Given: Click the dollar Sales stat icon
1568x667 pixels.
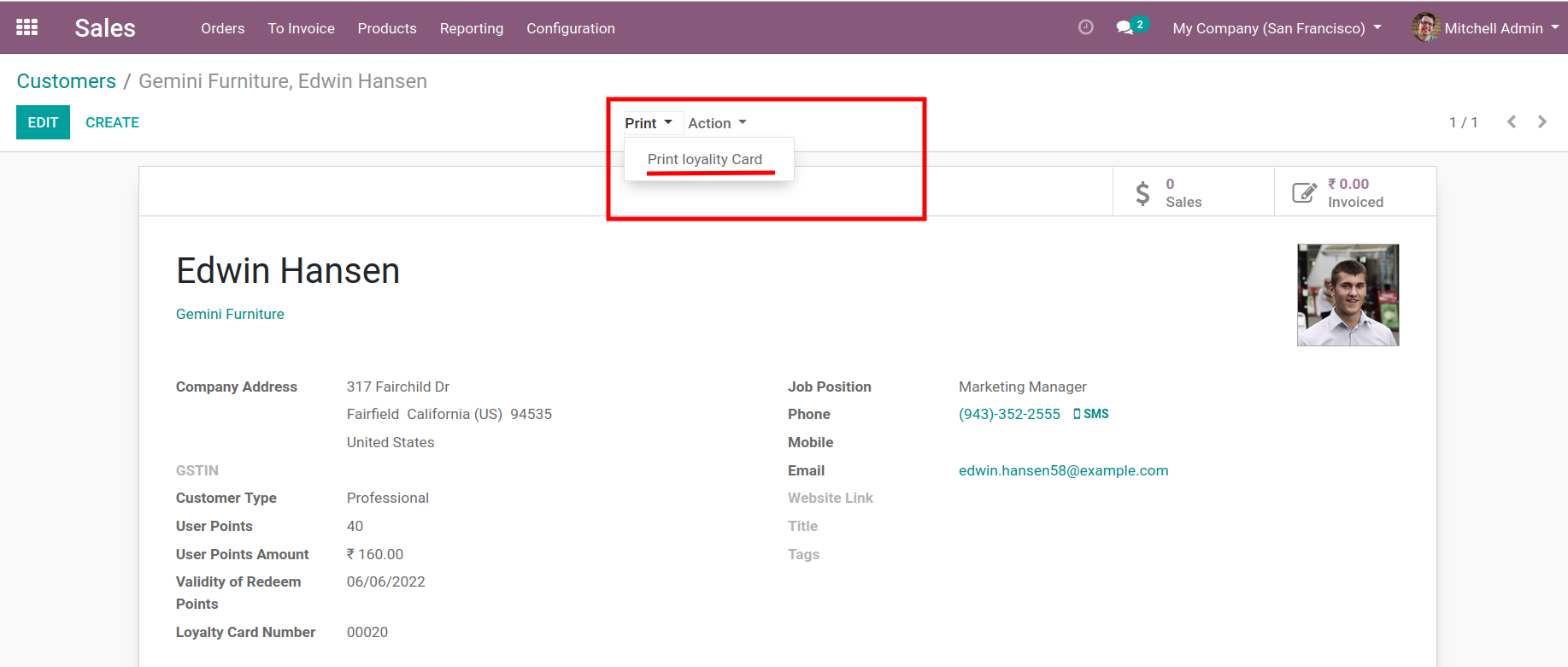Looking at the screenshot, I should coord(1142,193).
